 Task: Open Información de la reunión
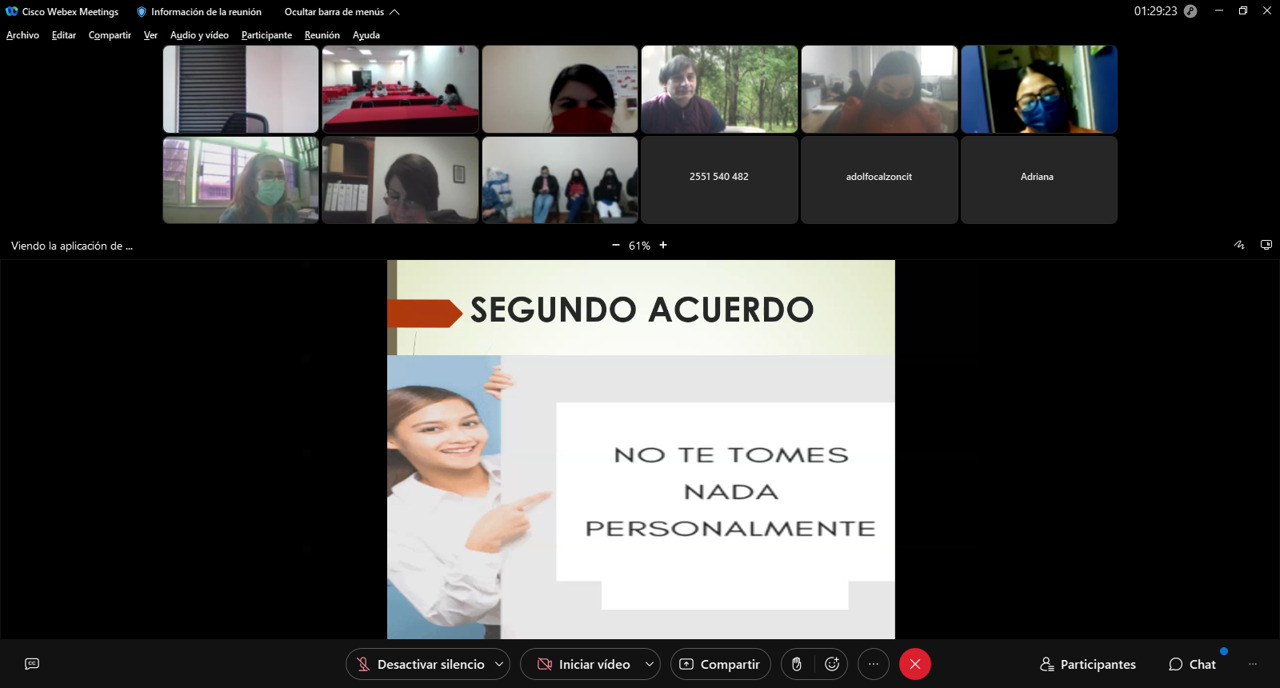click(x=199, y=12)
